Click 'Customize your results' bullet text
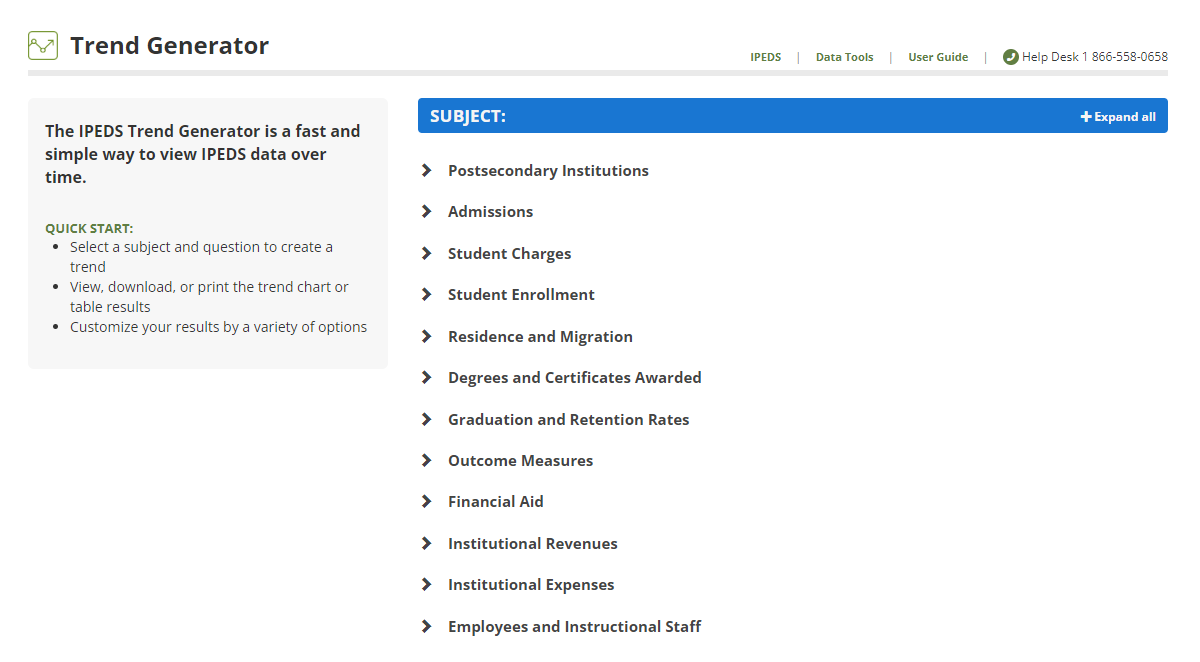 coord(218,326)
